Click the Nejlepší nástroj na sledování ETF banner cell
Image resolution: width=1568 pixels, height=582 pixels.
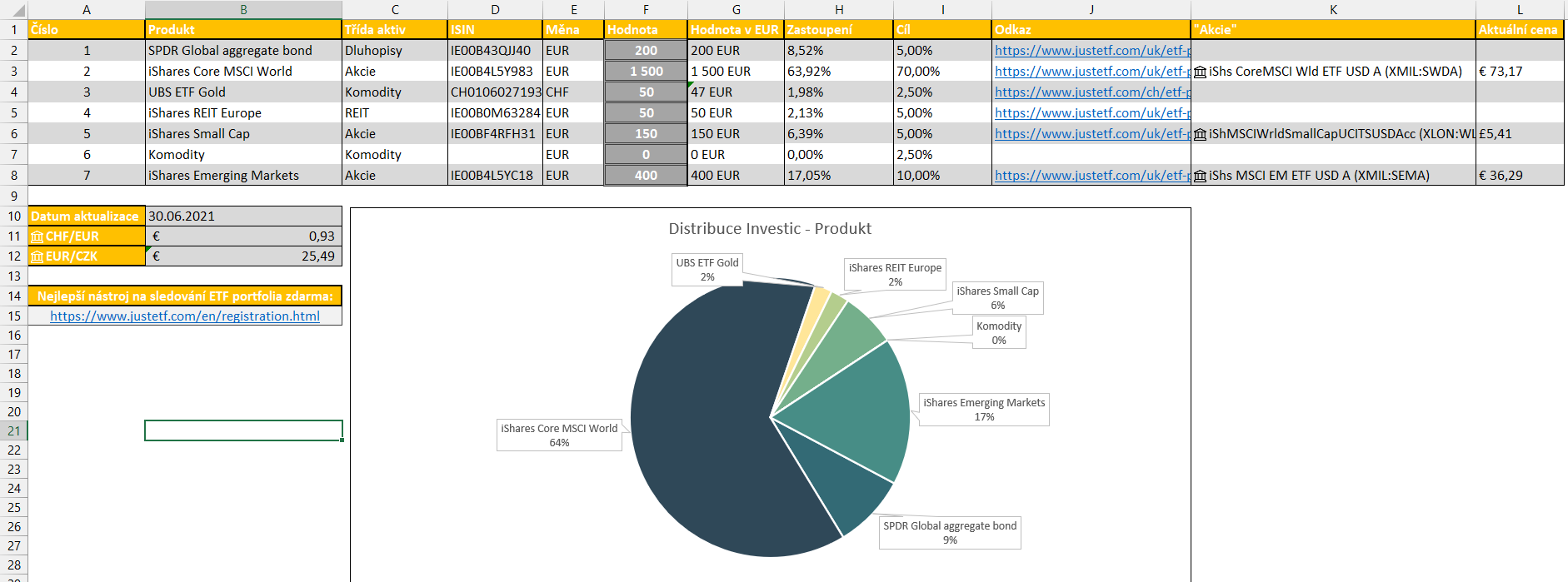point(185,296)
